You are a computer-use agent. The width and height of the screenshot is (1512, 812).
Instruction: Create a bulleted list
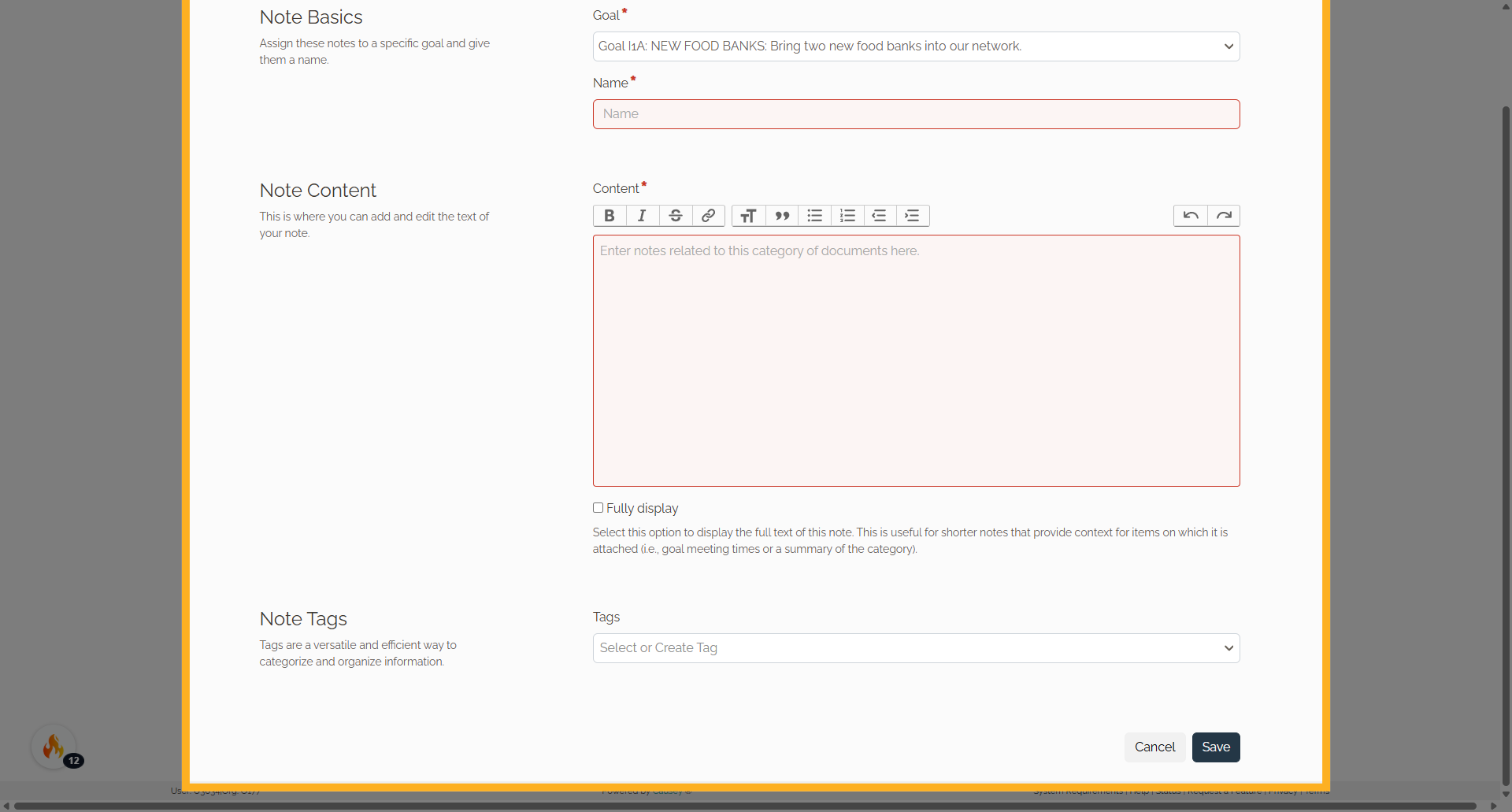pyautogui.click(x=815, y=216)
